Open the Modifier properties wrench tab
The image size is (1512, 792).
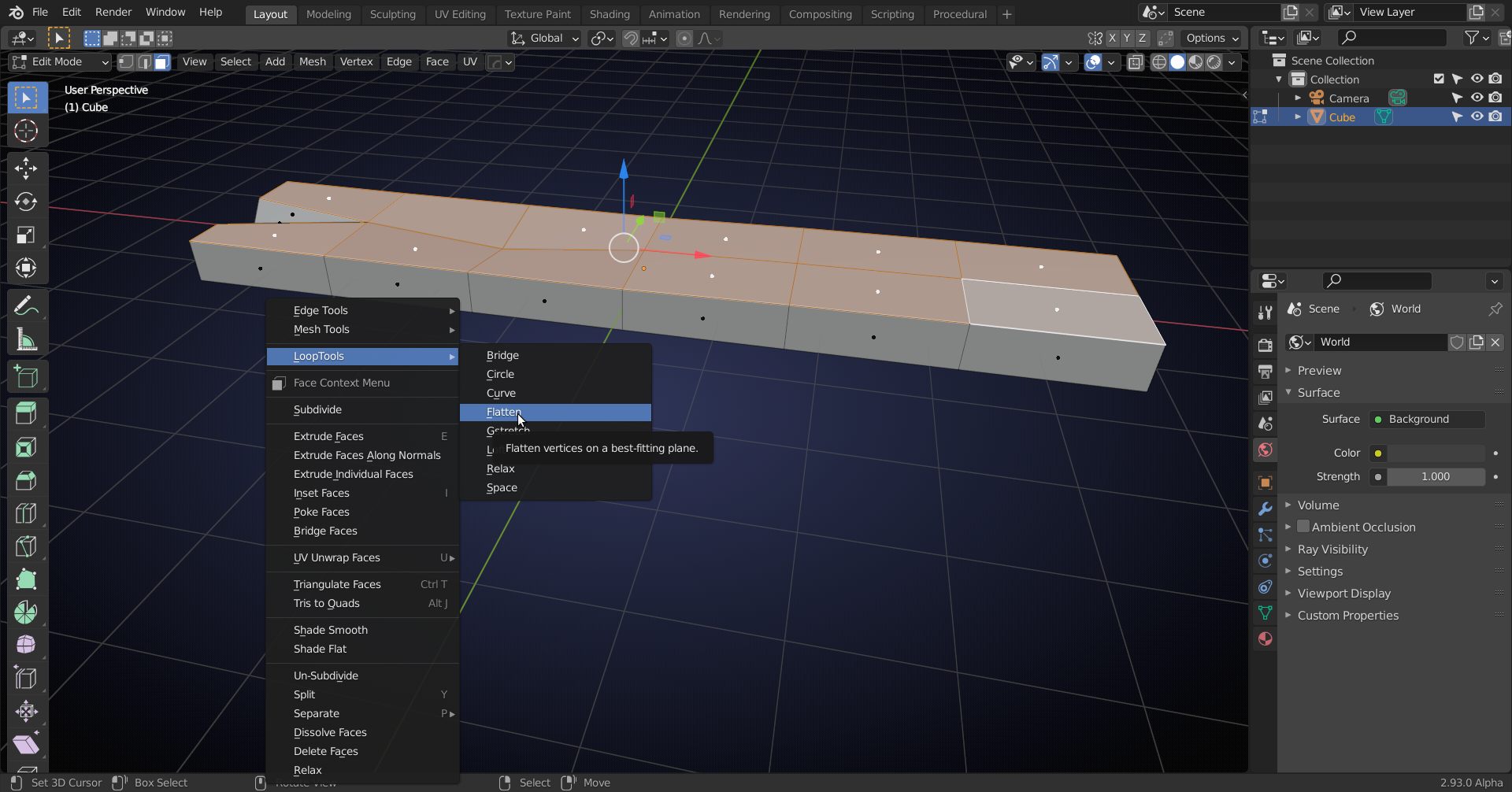coord(1266,509)
